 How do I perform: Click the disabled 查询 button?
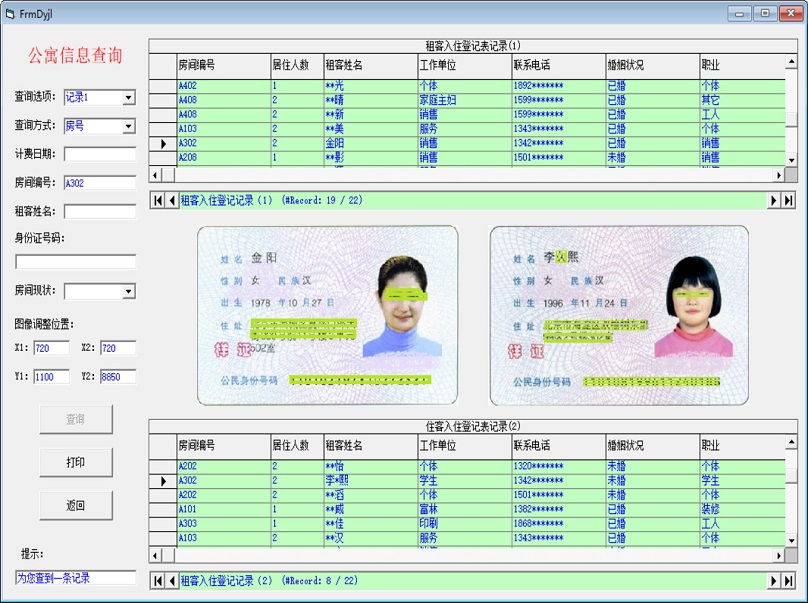point(76,419)
